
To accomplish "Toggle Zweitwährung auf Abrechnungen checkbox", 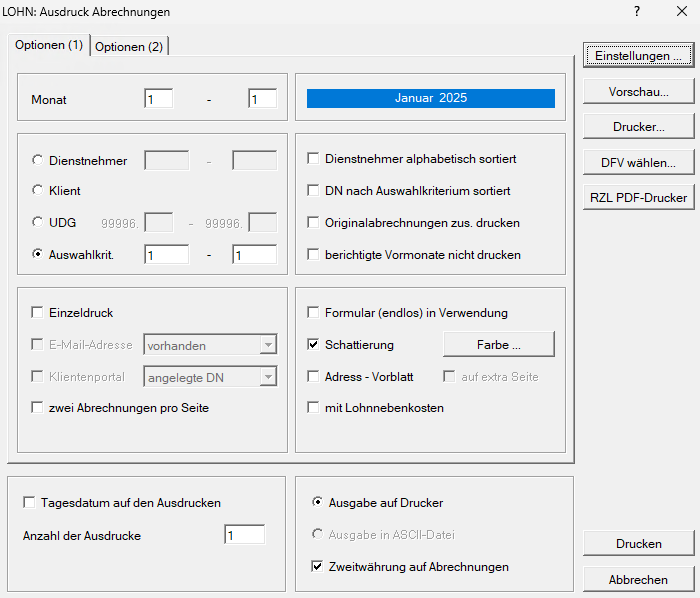I will pyautogui.click(x=318, y=567).
